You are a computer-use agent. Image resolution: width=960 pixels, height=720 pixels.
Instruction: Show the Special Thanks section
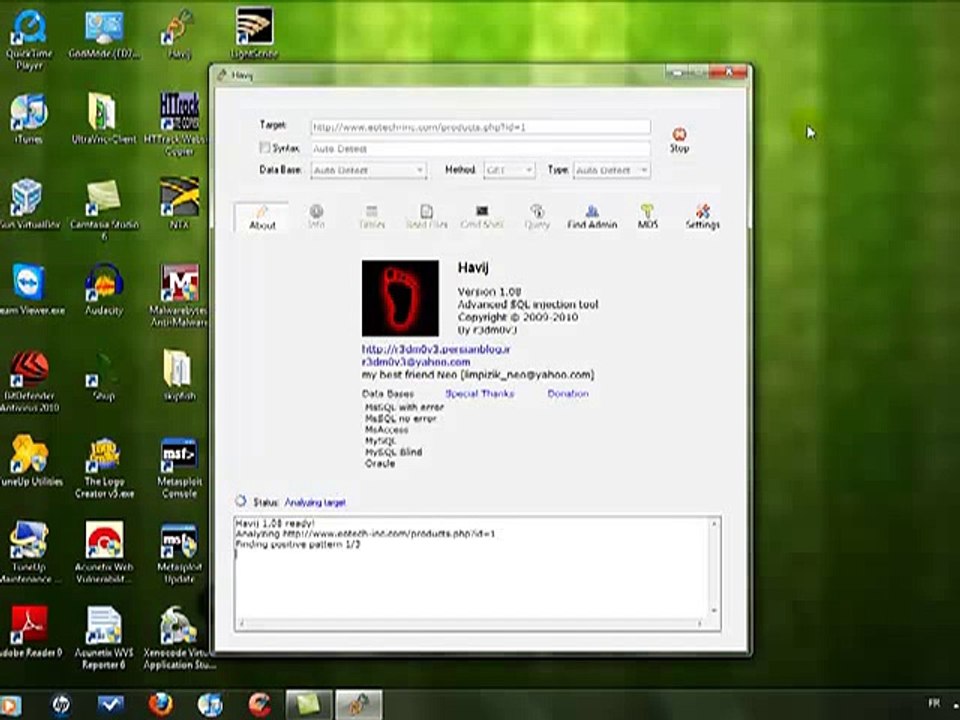pyautogui.click(x=479, y=394)
